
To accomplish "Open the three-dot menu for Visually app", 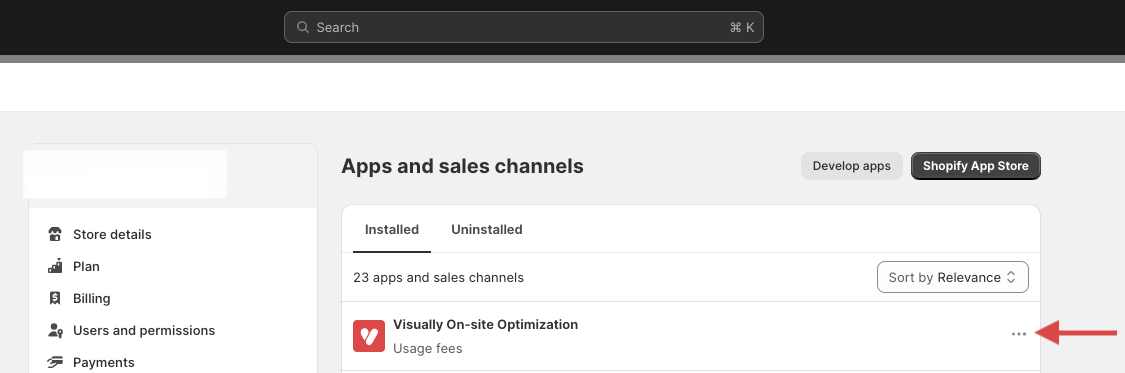I will pyautogui.click(x=1019, y=334).
